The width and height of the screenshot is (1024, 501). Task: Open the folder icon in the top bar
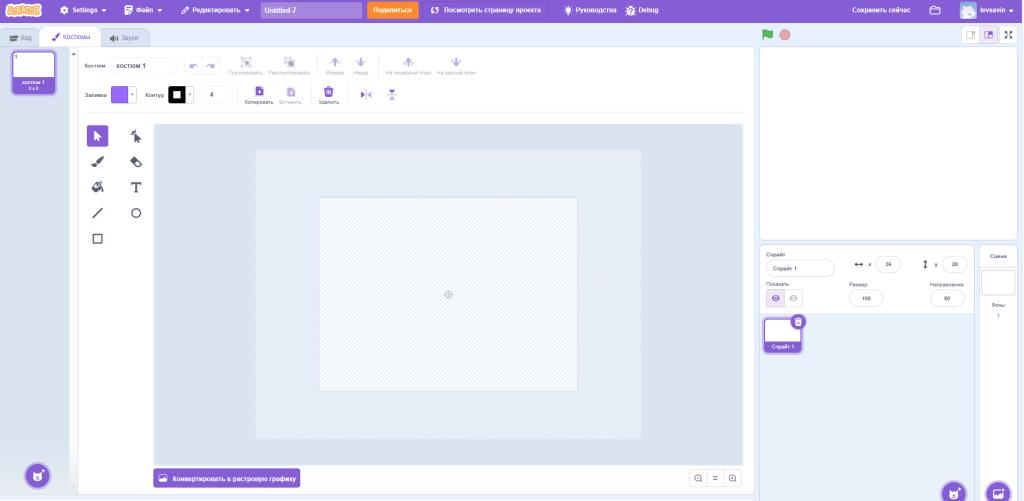(x=935, y=10)
